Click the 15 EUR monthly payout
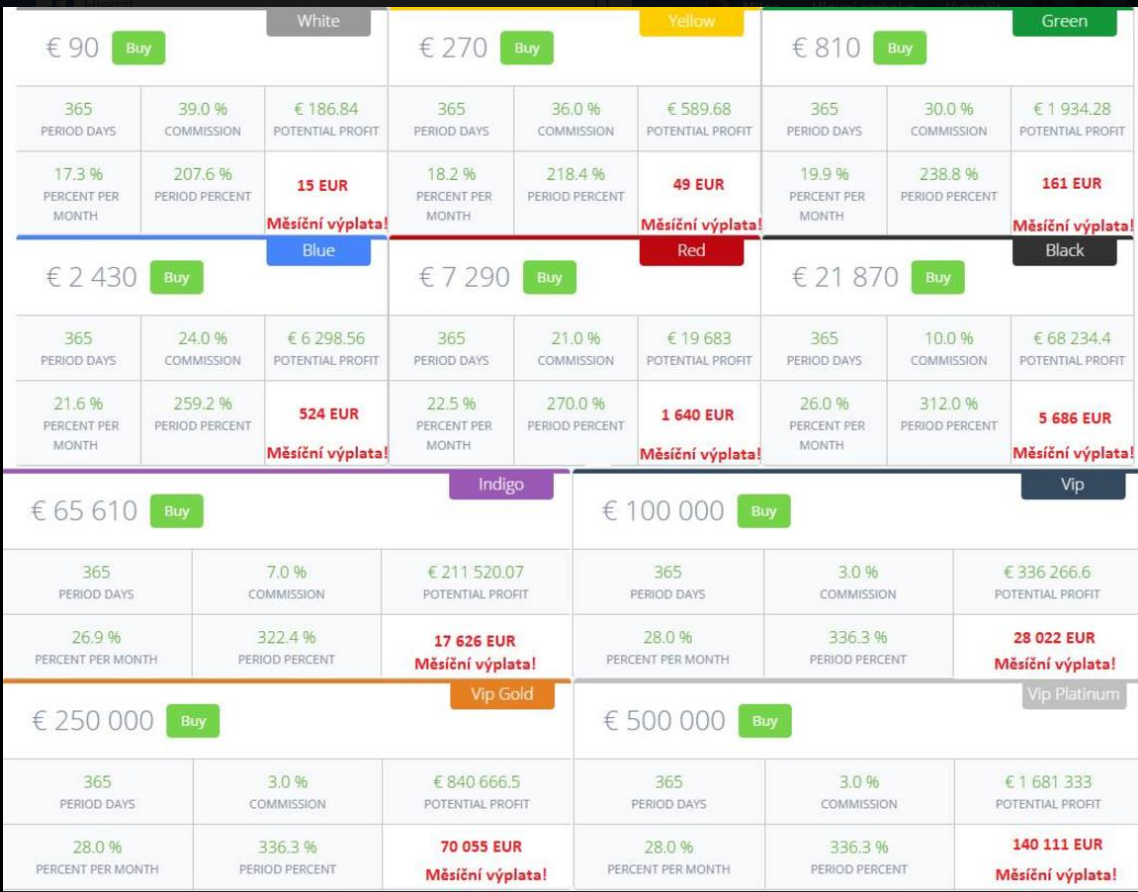 click(x=322, y=186)
